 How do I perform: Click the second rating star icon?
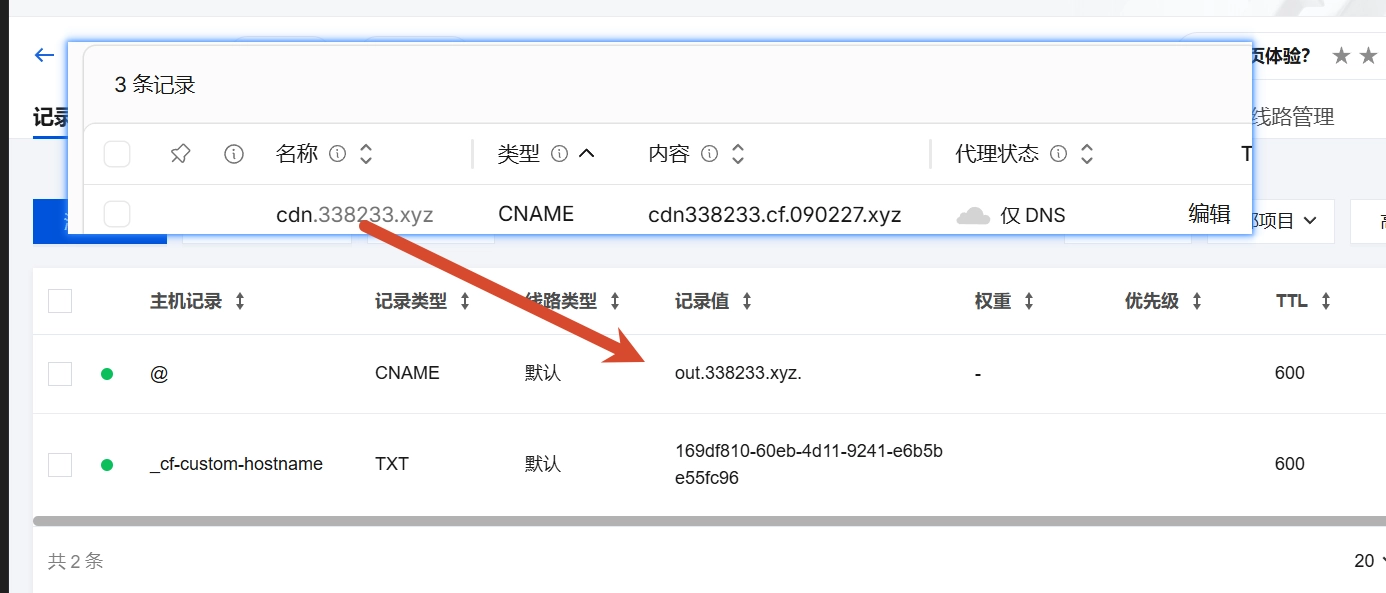[1370, 56]
